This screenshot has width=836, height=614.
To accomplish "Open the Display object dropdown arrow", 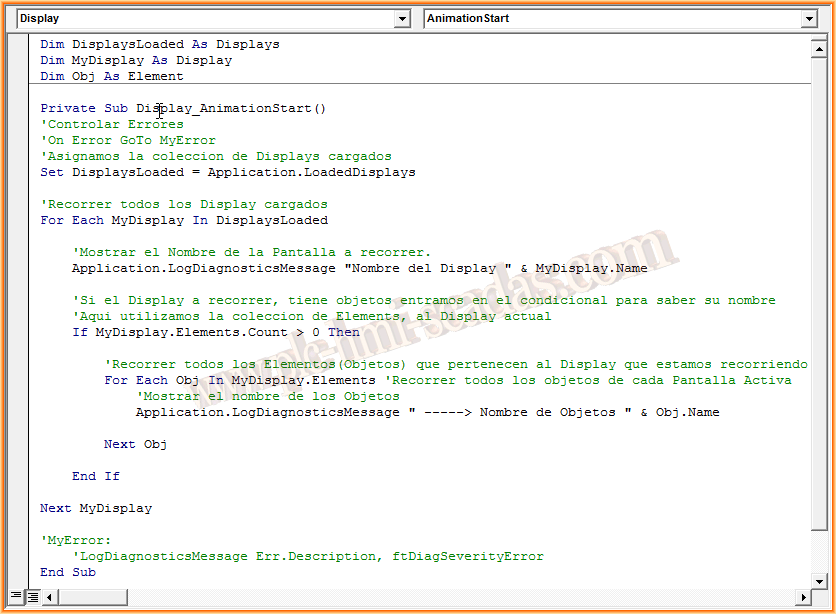I will pos(402,19).
